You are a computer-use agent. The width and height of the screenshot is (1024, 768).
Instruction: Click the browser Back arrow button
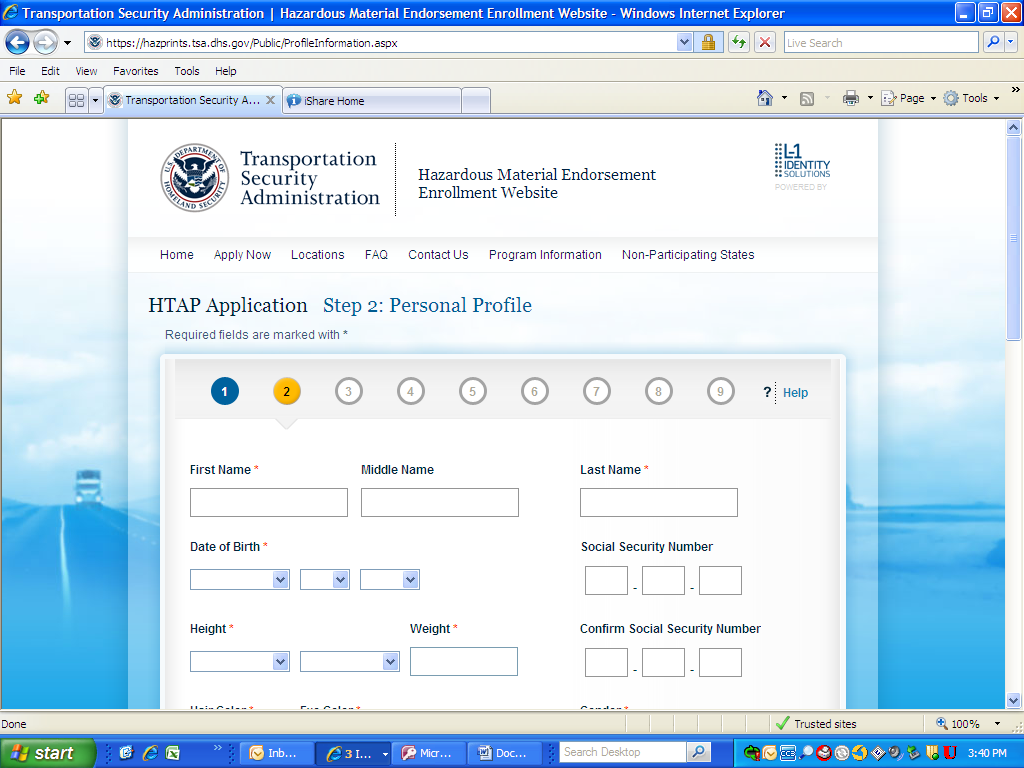click(x=17, y=43)
